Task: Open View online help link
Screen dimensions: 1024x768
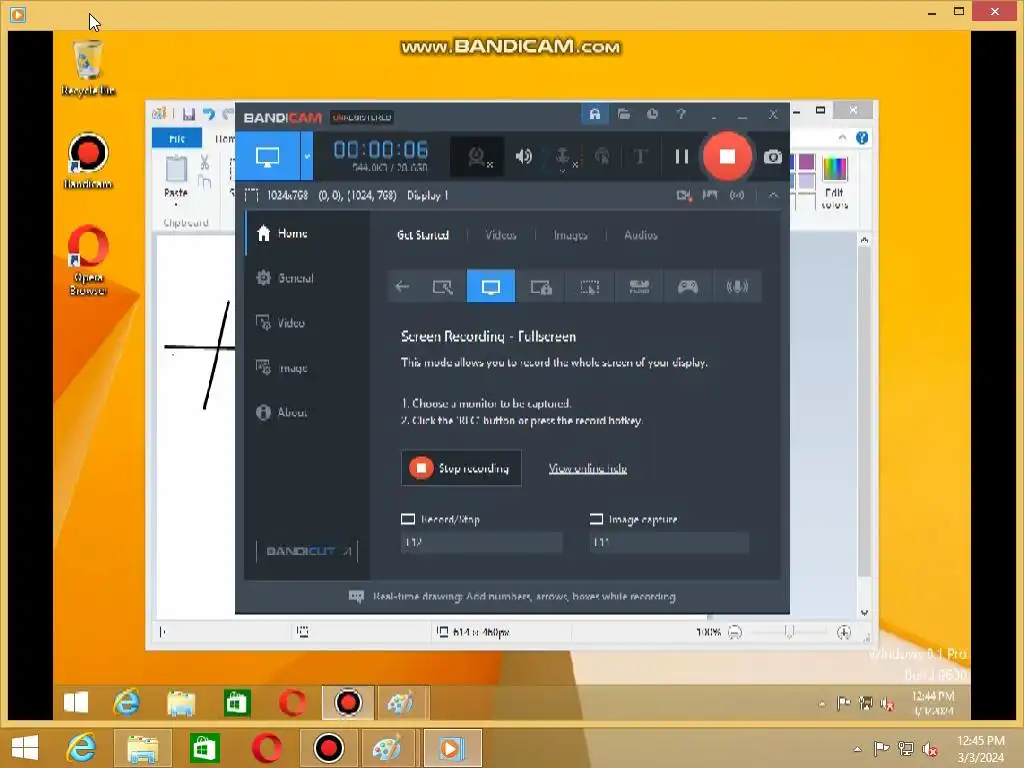Action: tap(588, 468)
